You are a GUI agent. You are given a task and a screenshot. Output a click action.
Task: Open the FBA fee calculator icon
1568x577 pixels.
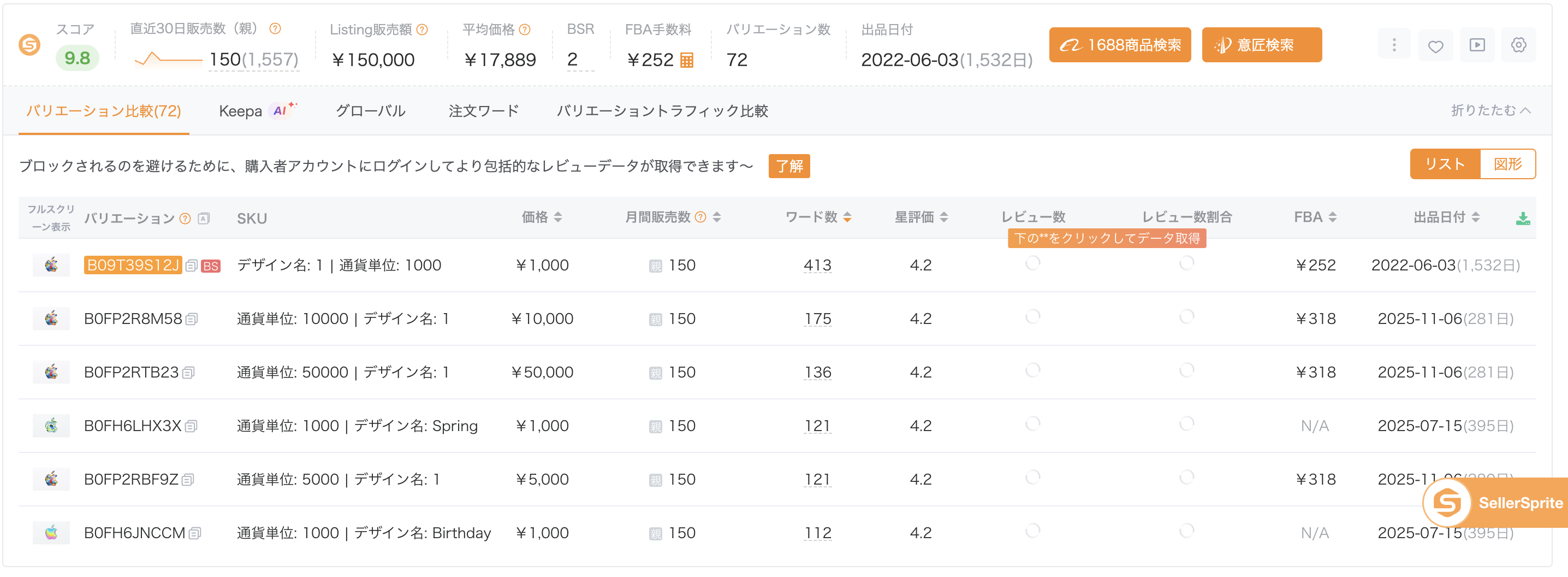click(687, 60)
